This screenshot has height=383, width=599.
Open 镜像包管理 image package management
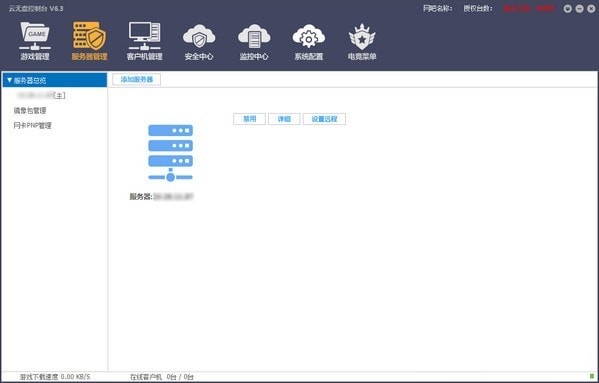click(x=30, y=110)
